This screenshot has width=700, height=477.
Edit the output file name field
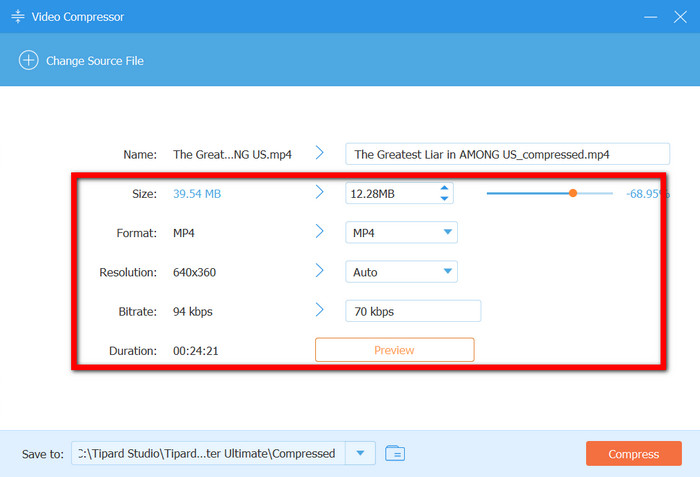click(x=507, y=154)
